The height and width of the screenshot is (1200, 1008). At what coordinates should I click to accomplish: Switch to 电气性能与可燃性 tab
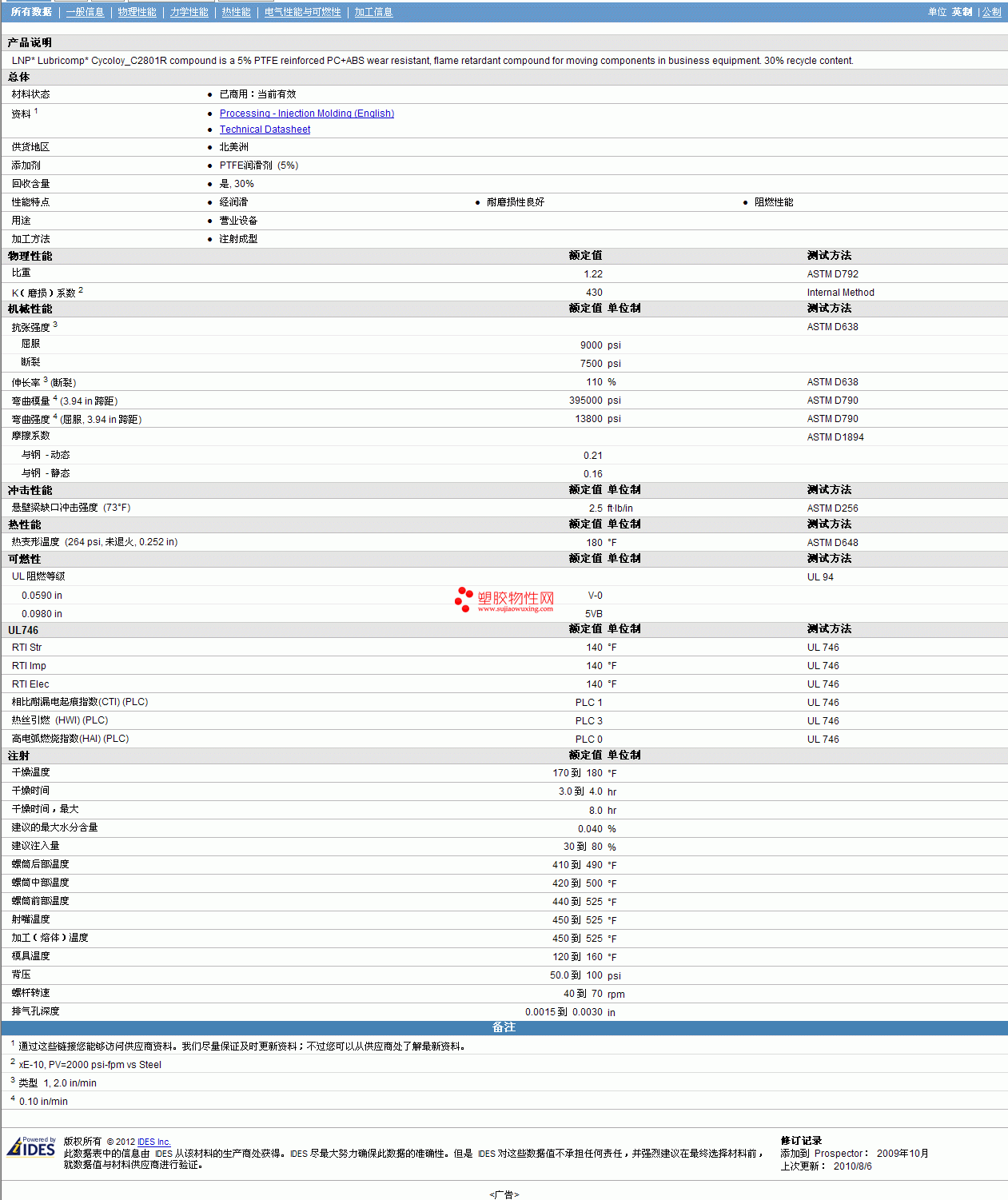tap(302, 12)
